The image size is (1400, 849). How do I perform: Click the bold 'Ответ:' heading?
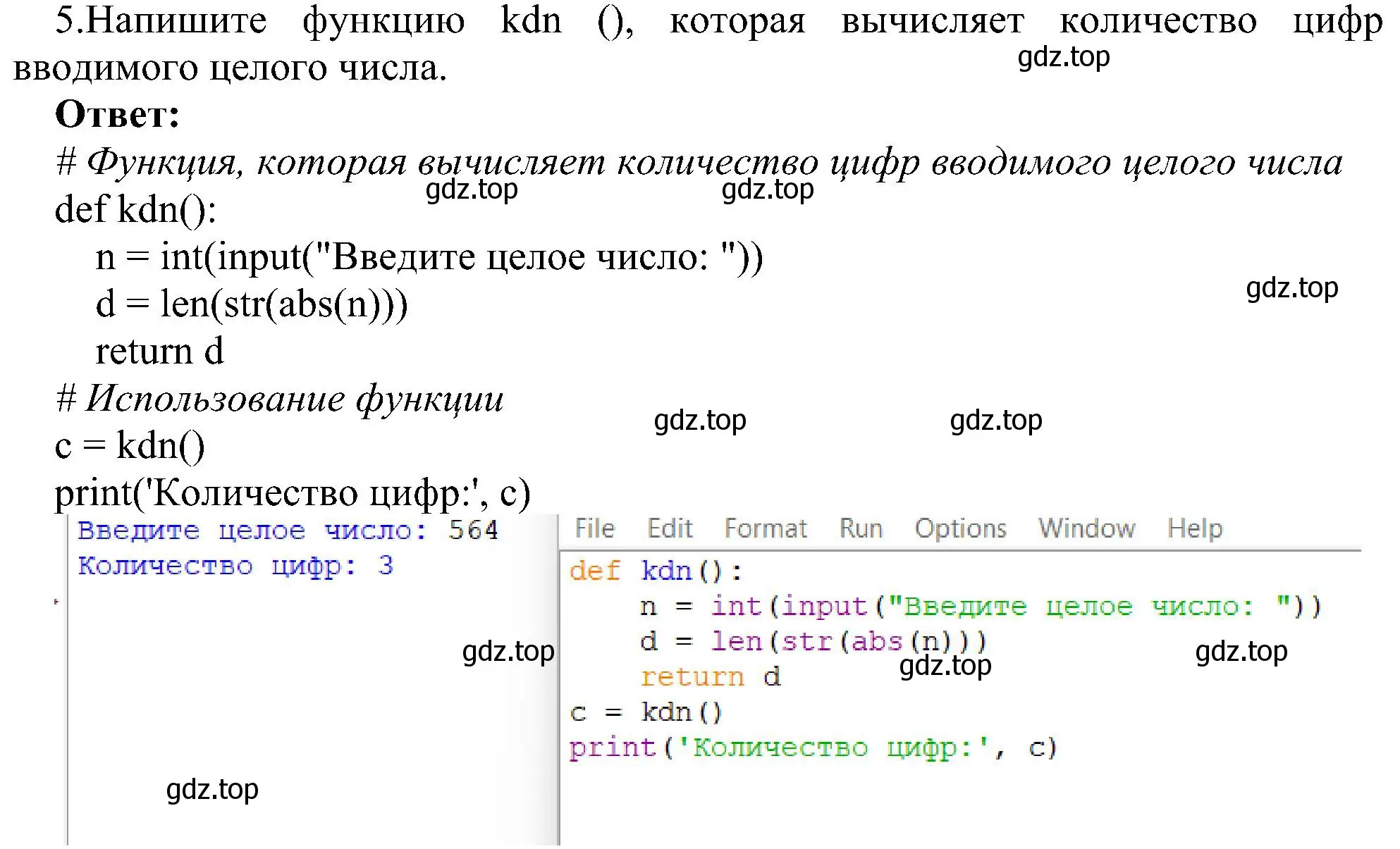(118, 114)
